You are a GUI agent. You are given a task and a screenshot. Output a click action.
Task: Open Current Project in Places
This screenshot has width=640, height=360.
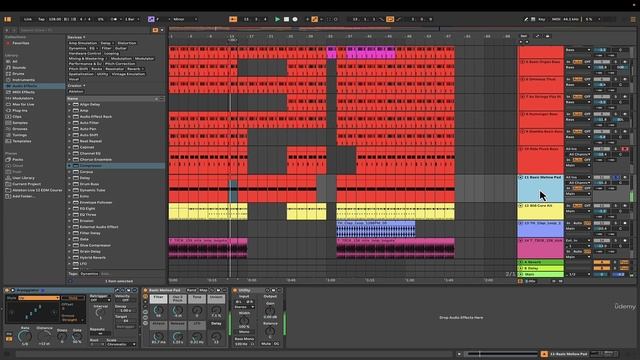pyautogui.click(x=26, y=184)
